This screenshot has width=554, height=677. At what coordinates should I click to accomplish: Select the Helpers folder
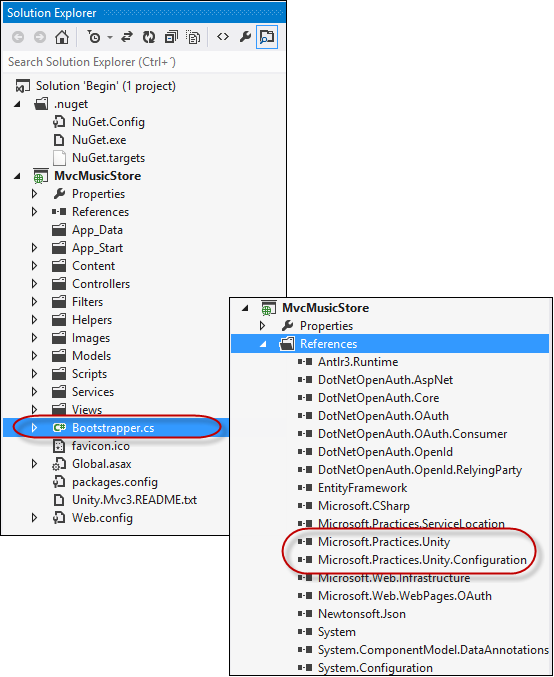(92, 320)
